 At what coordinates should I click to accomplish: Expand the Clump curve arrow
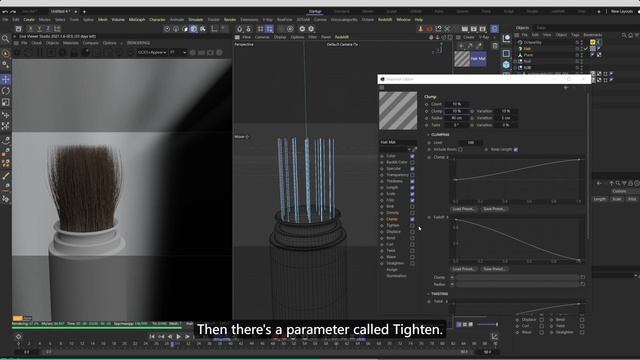click(448, 157)
